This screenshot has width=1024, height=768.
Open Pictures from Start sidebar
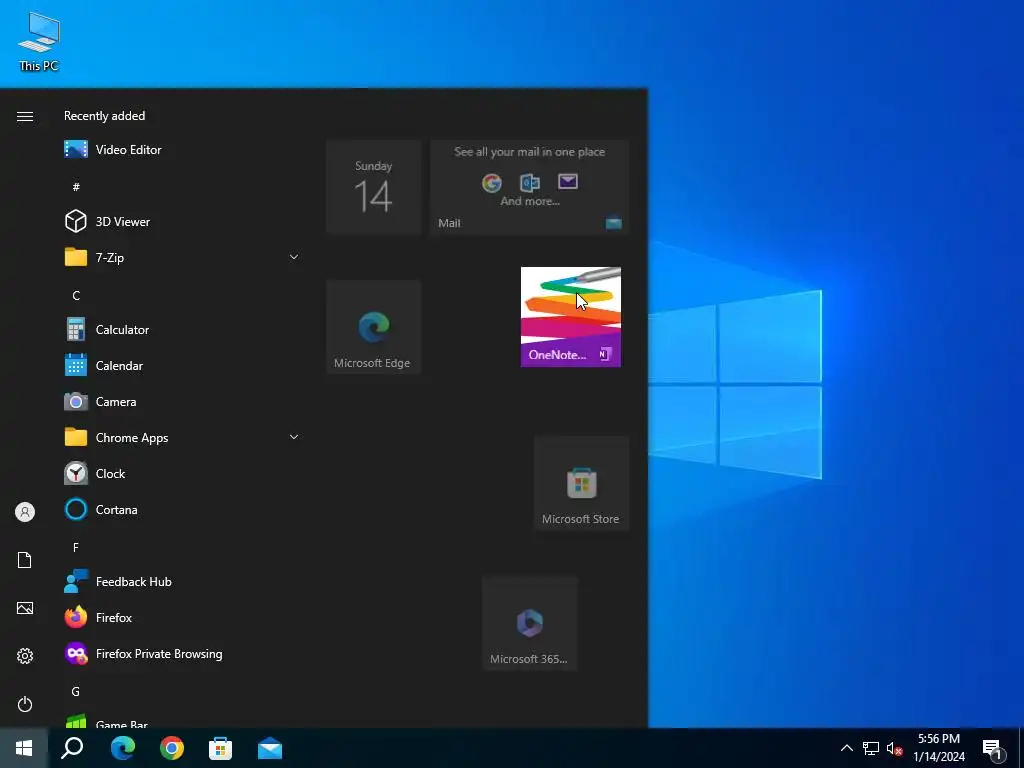[25, 608]
